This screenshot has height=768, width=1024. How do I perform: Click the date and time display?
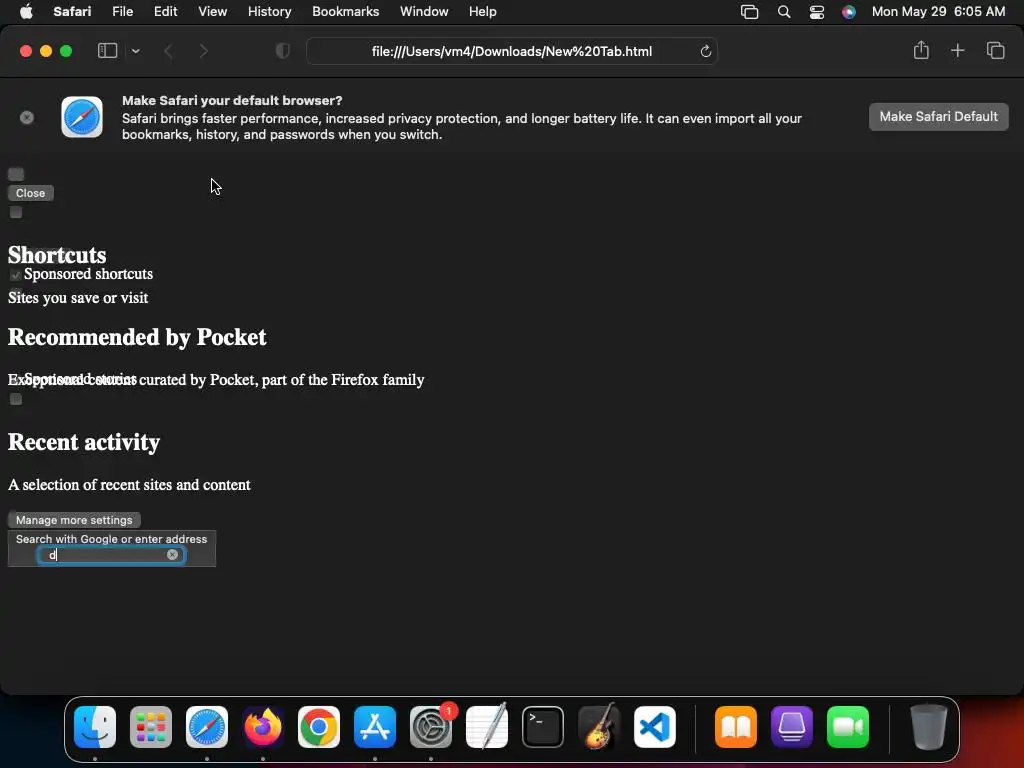[x=938, y=12]
